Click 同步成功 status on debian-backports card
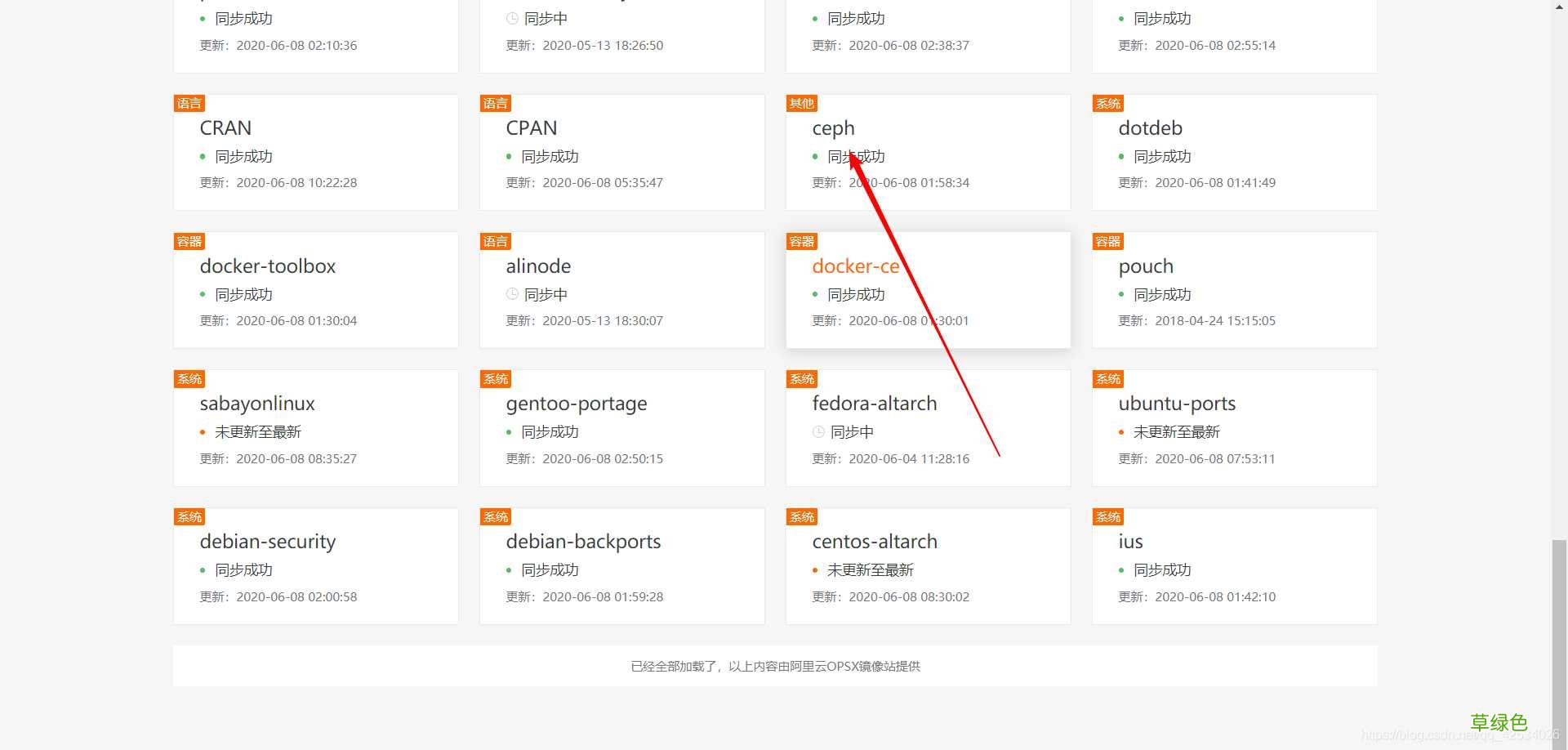Screen dimensions: 1568x750 tap(550, 570)
